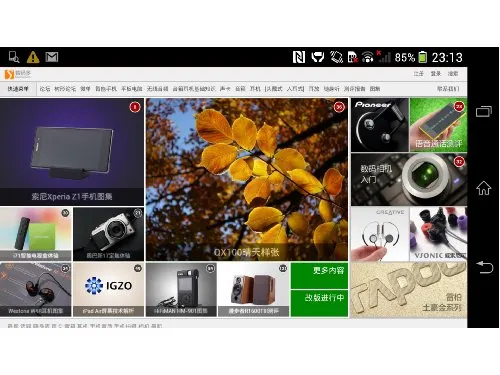Open the Rapoo sand-themed banner tile
500x375 pixels.
[409, 289]
